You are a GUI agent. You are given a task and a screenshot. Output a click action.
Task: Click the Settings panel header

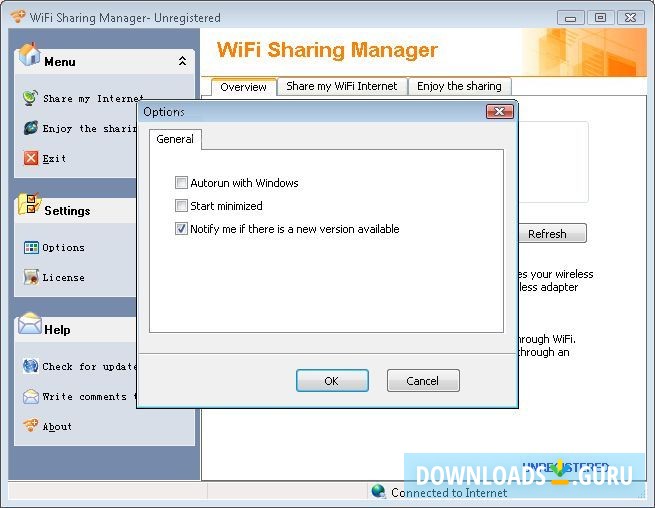[76, 211]
